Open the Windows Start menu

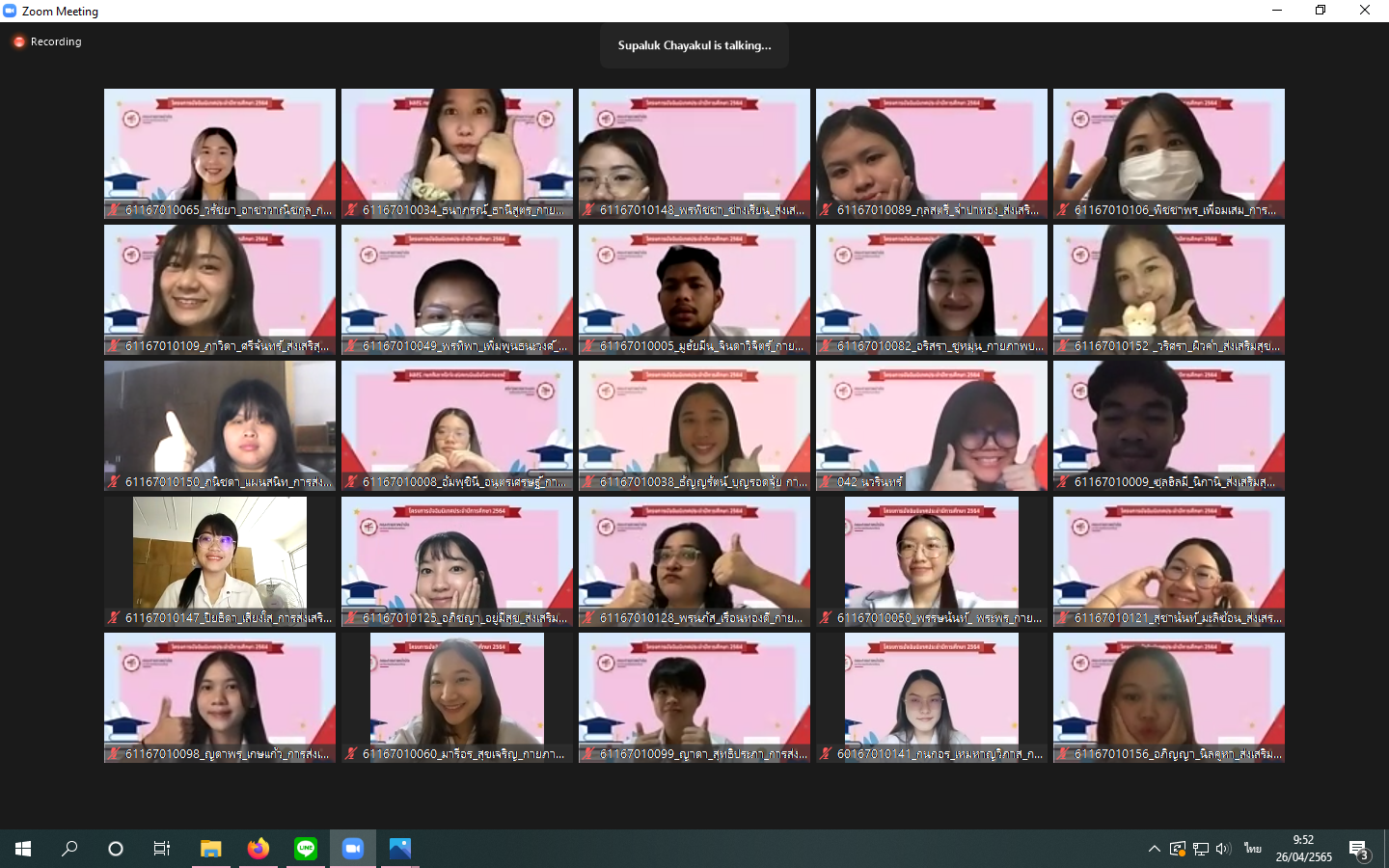tap(23, 849)
